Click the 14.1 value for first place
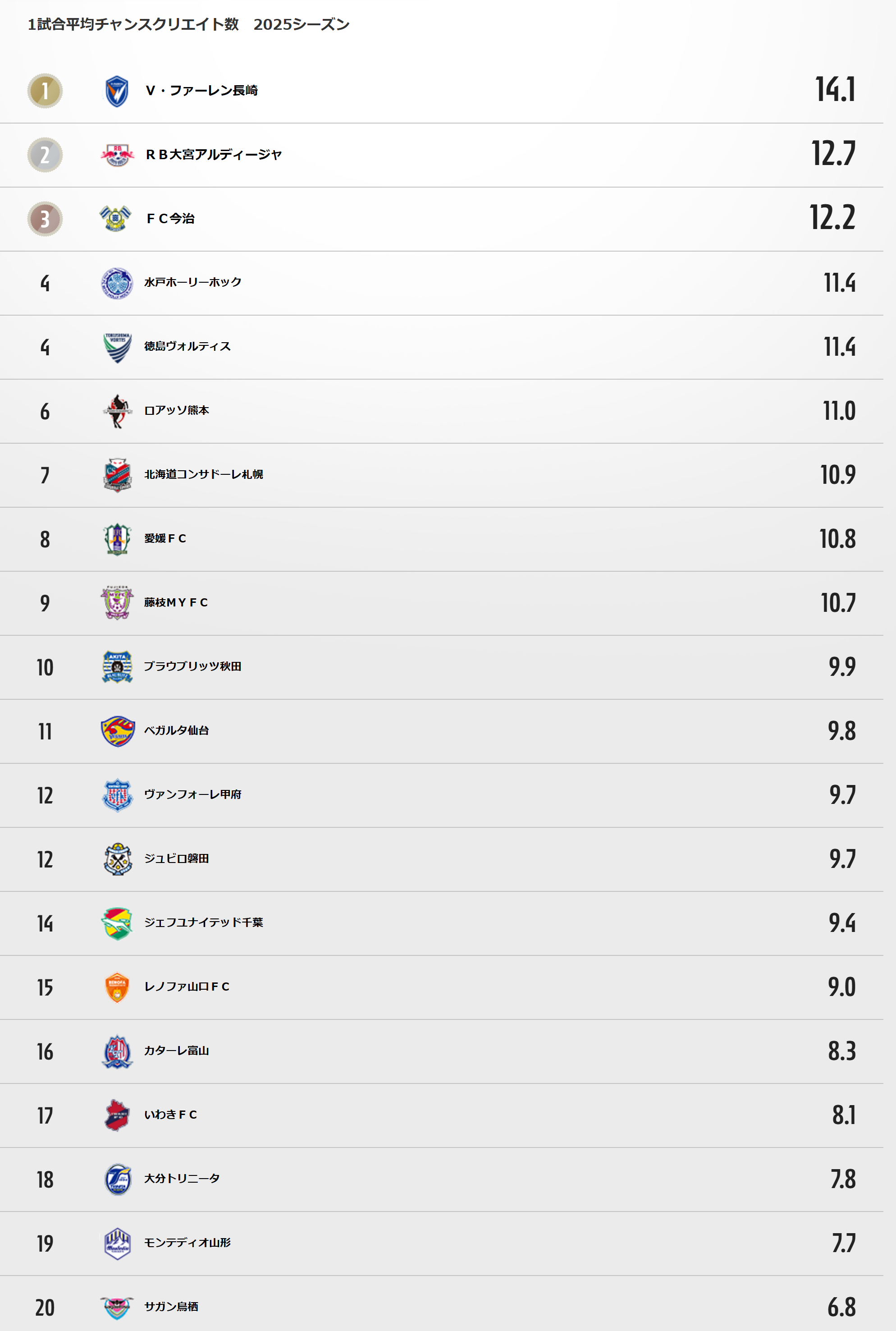 pos(836,90)
